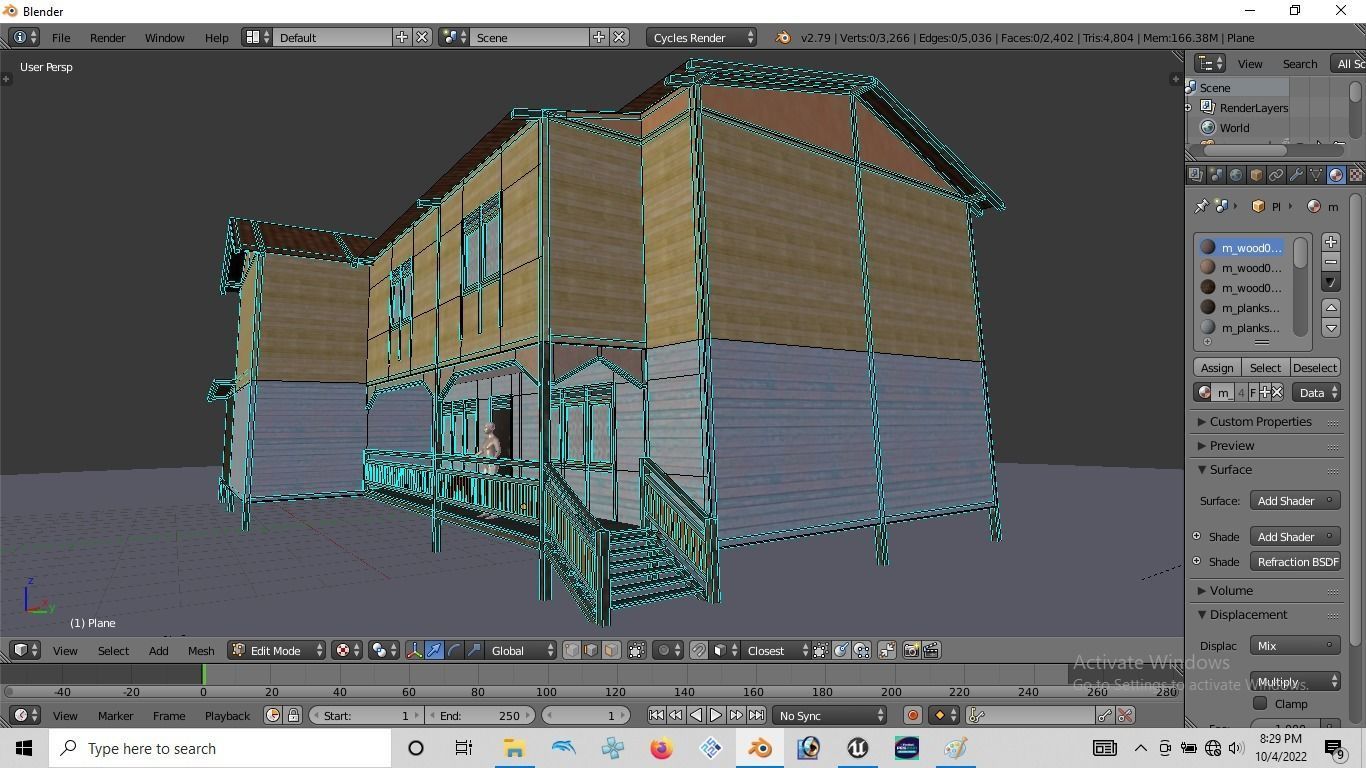Image resolution: width=1366 pixels, height=768 pixels.
Task: Pin the properties context with pin icon
Action: click(x=1201, y=206)
